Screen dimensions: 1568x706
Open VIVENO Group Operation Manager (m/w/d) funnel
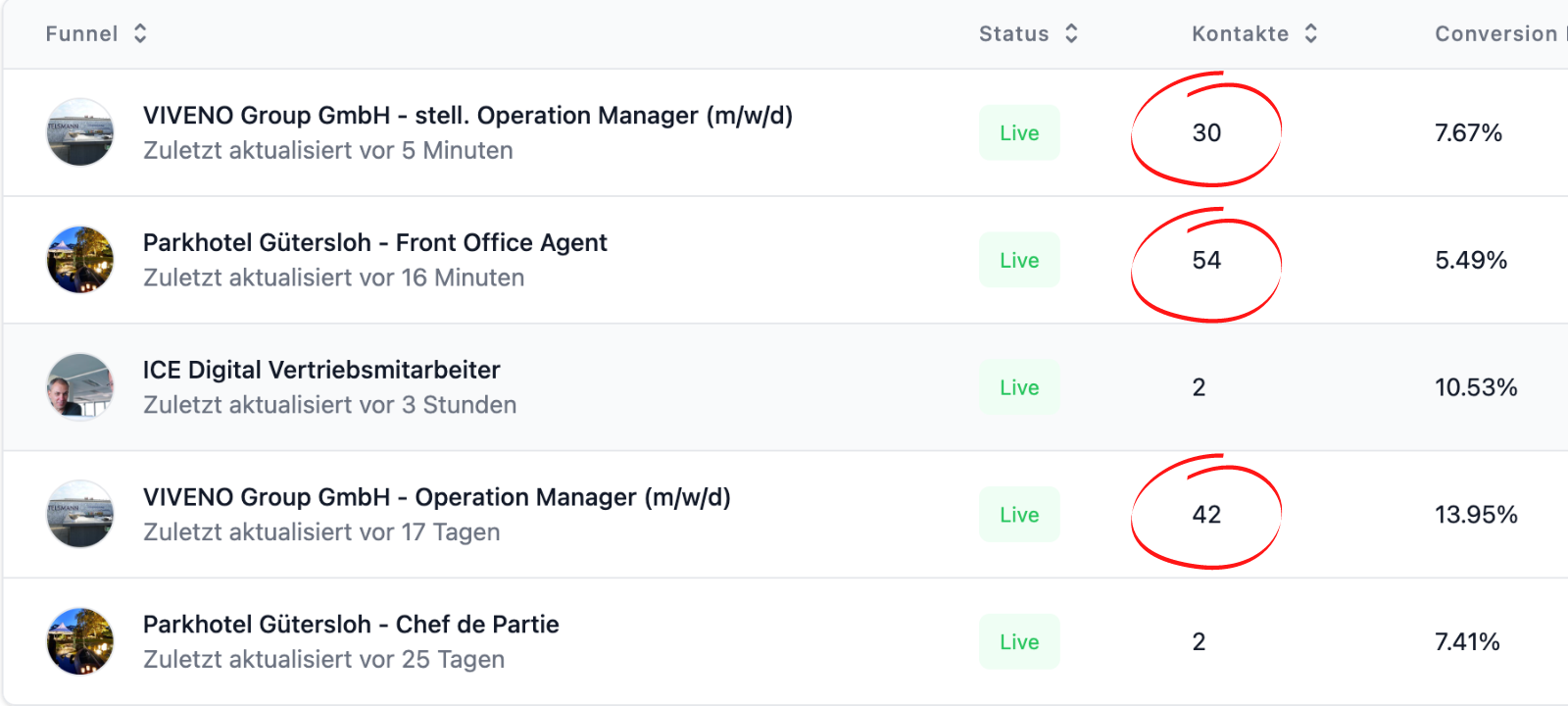[437, 497]
